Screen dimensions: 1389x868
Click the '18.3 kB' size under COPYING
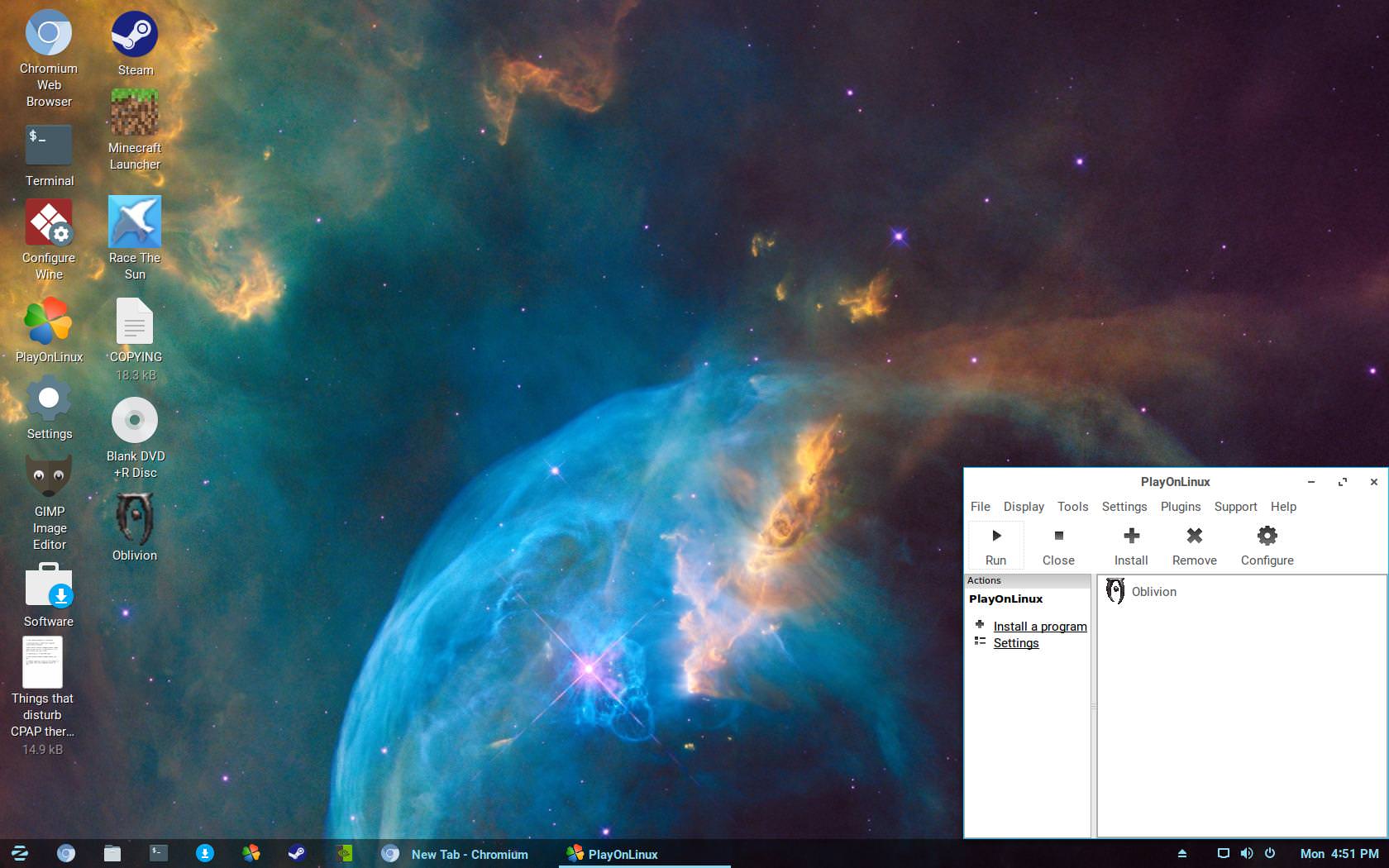[136, 375]
